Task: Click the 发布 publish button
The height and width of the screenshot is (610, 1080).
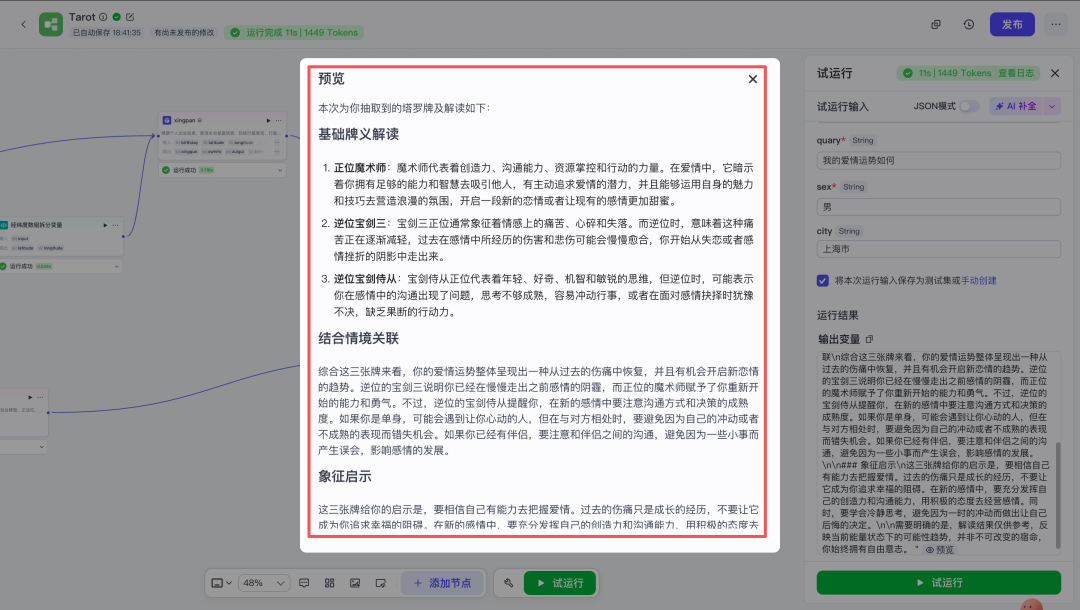Action: pyautogui.click(x=1012, y=24)
